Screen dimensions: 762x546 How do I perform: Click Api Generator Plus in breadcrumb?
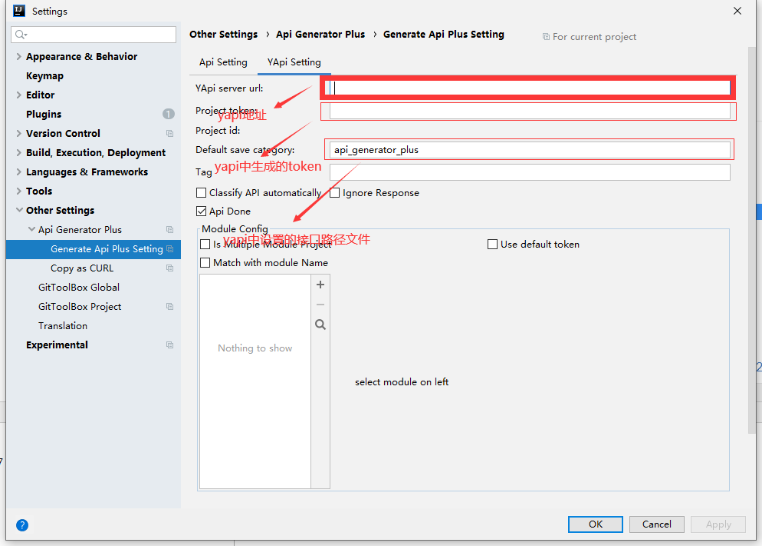coord(320,34)
